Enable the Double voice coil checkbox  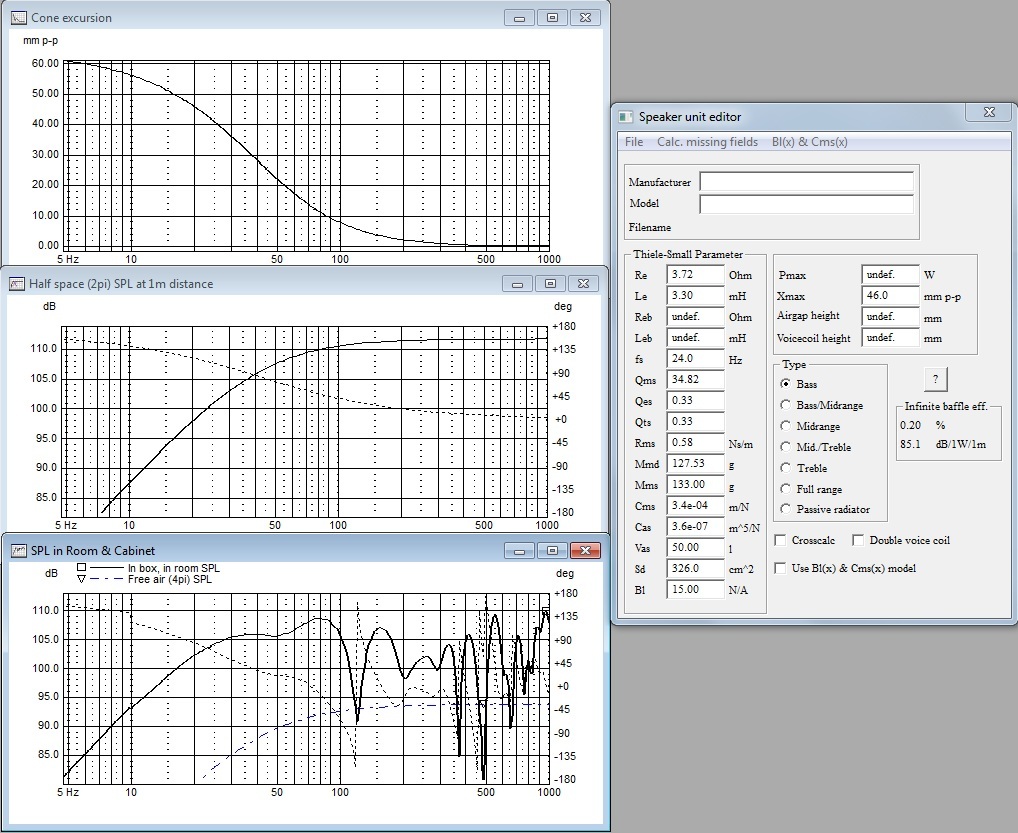coord(858,541)
